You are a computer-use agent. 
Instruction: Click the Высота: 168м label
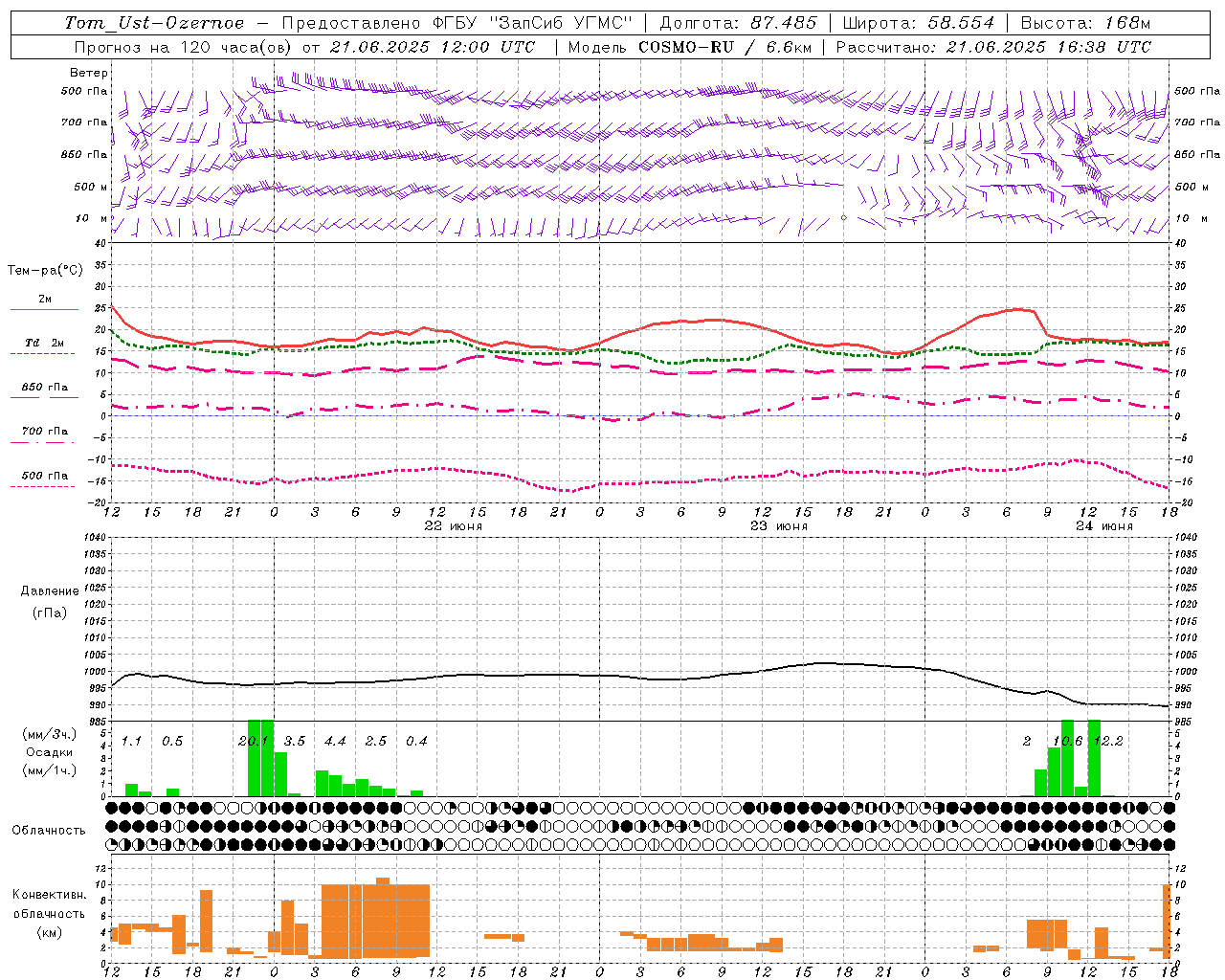[1085, 23]
